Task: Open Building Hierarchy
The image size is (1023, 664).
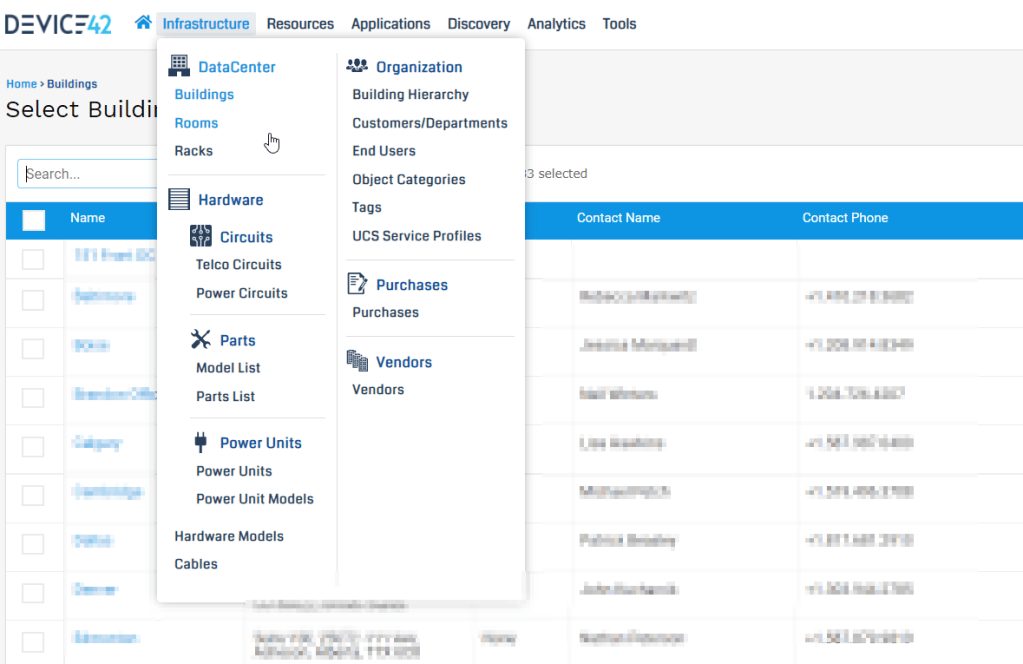Action: click(410, 95)
